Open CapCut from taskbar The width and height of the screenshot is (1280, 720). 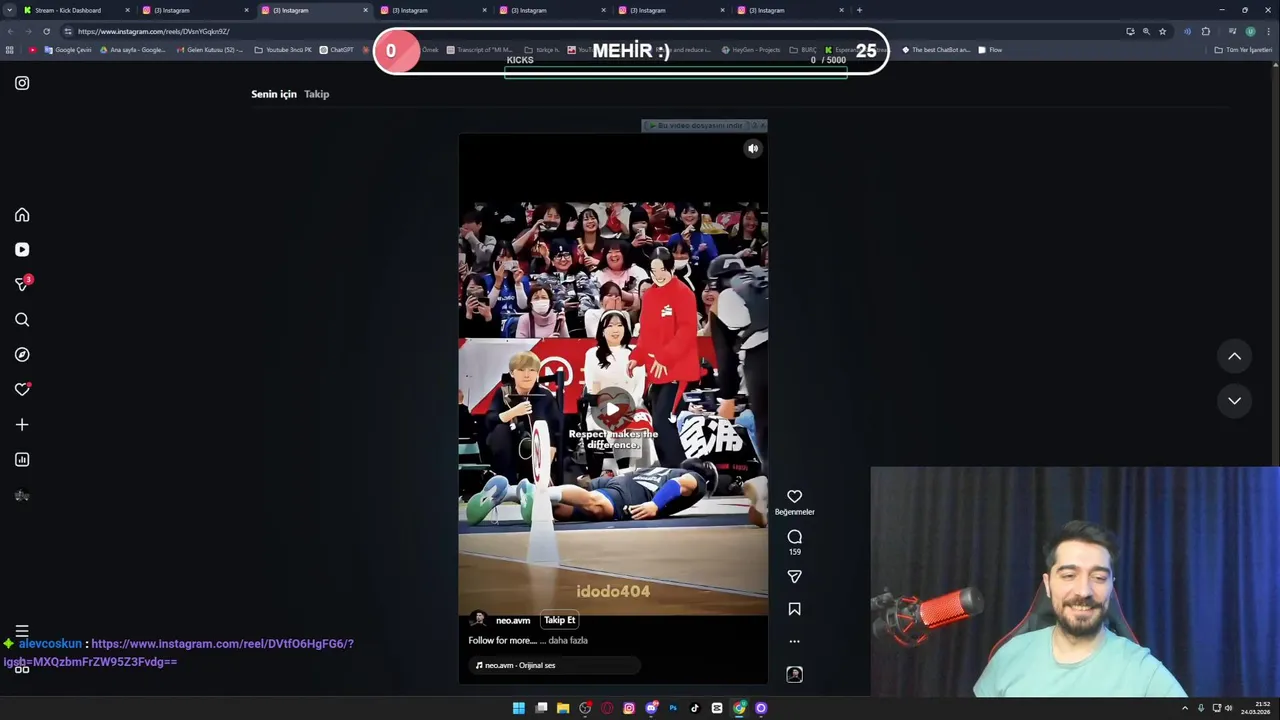pyautogui.click(x=717, y=708)
